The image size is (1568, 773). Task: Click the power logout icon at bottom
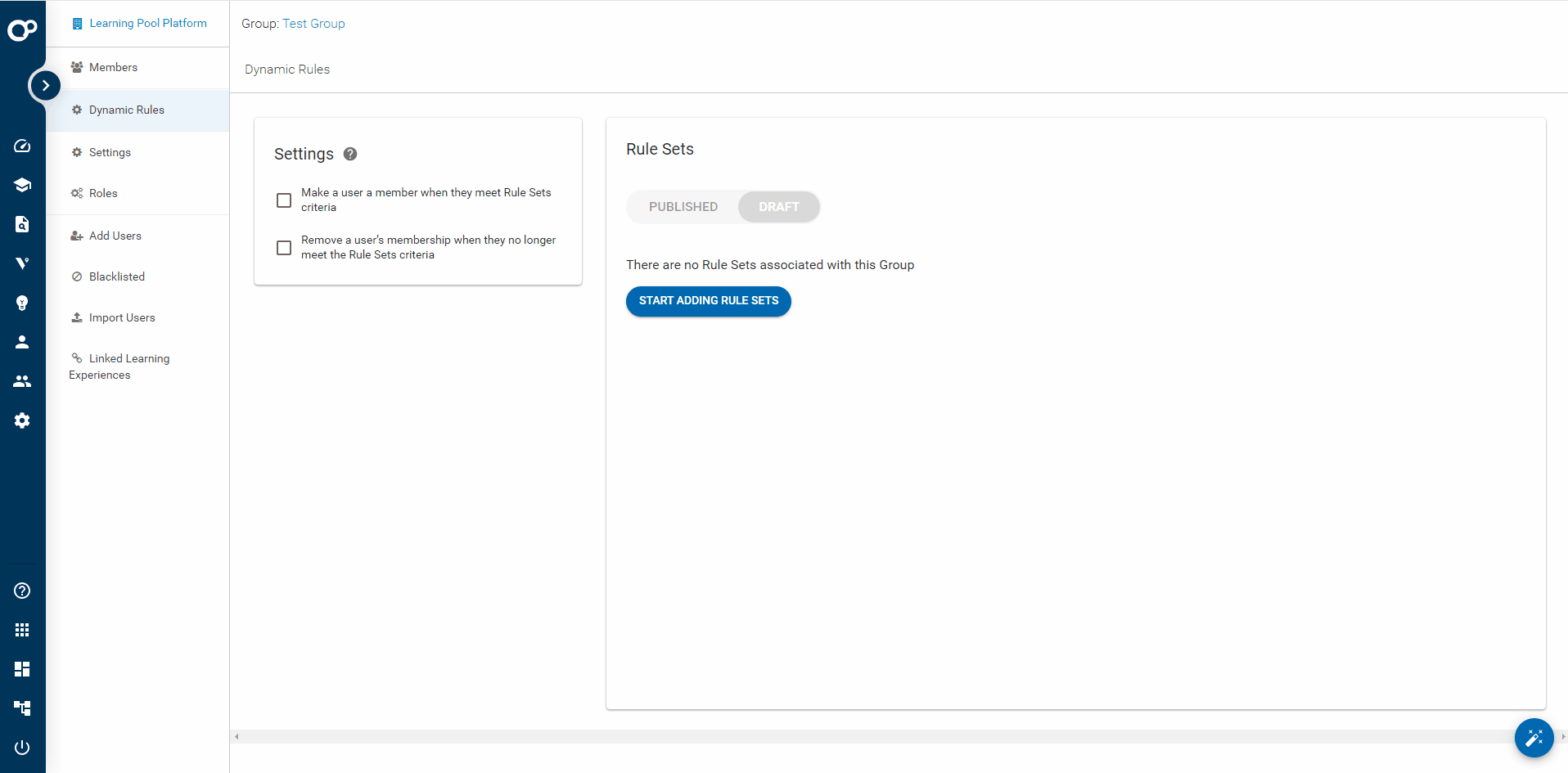click(x=22, y=747)
